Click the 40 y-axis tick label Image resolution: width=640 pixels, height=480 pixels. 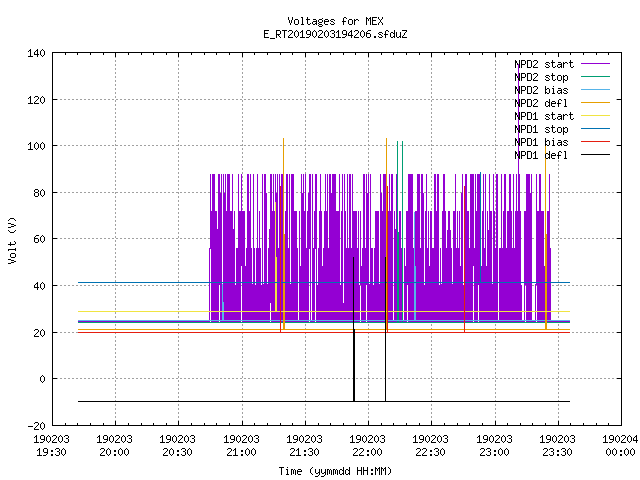click(x=39, y=286)
